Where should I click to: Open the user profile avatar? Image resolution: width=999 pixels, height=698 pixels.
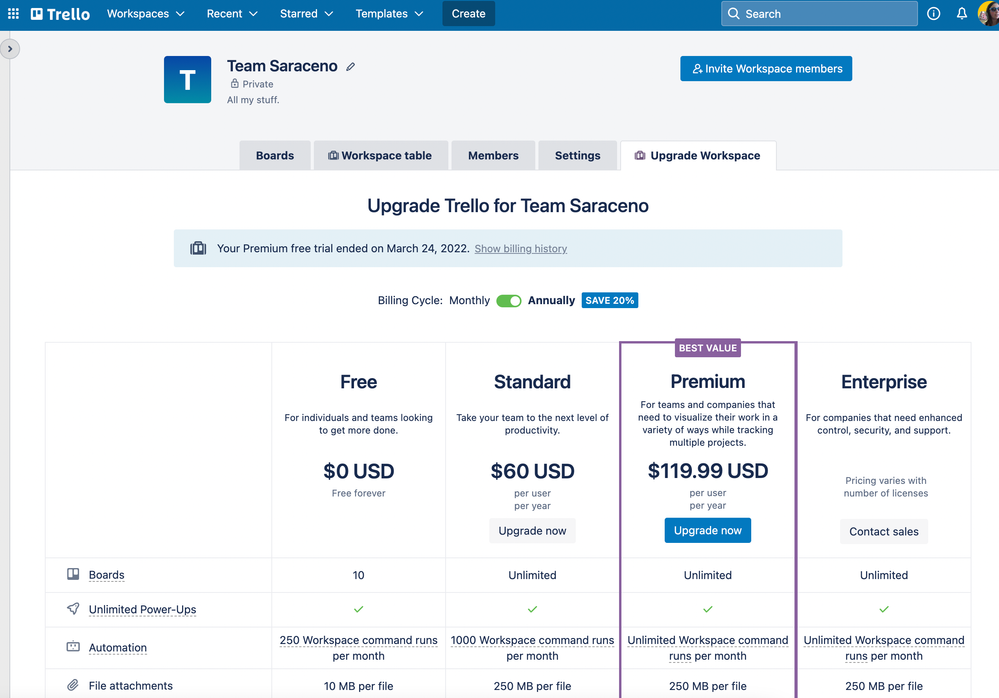(989, 13)
